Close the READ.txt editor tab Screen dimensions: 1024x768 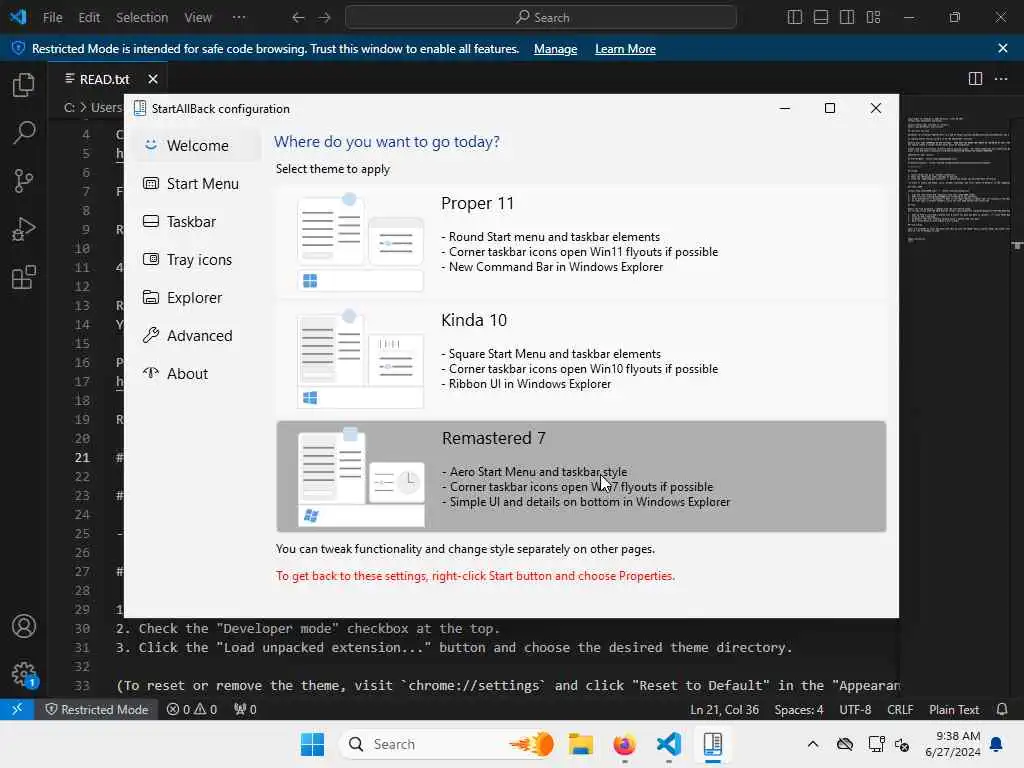(x=153, y=79)
